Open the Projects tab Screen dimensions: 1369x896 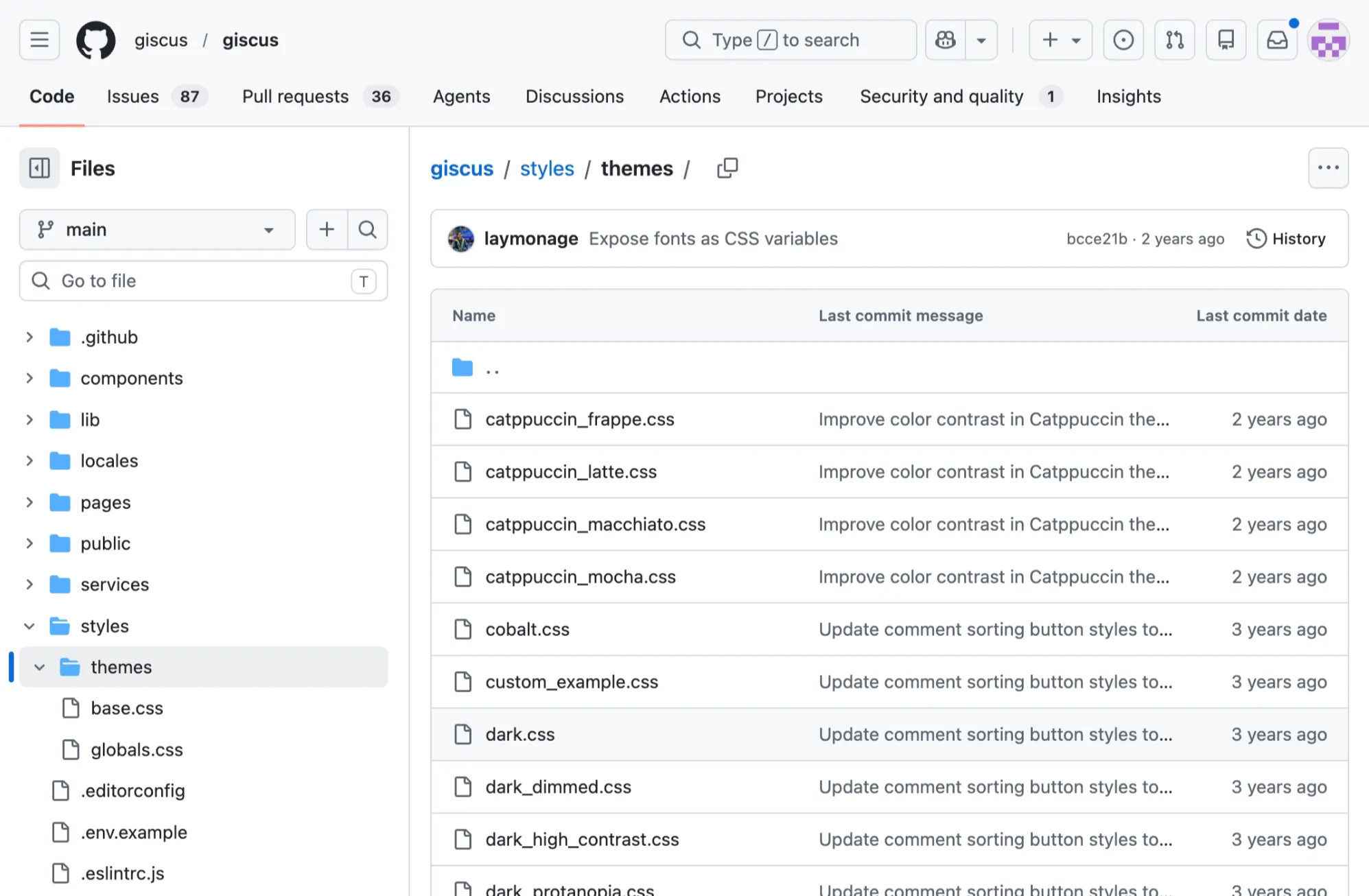coord(788,97)
